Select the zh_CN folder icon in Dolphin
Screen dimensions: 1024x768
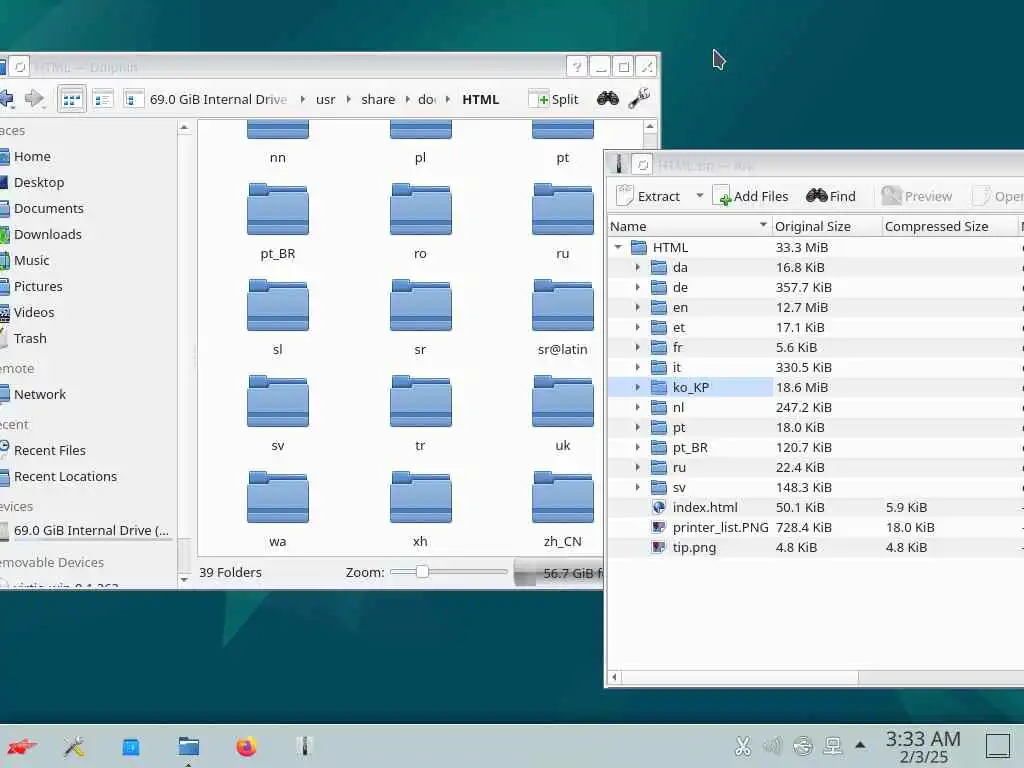pos(563,498)
